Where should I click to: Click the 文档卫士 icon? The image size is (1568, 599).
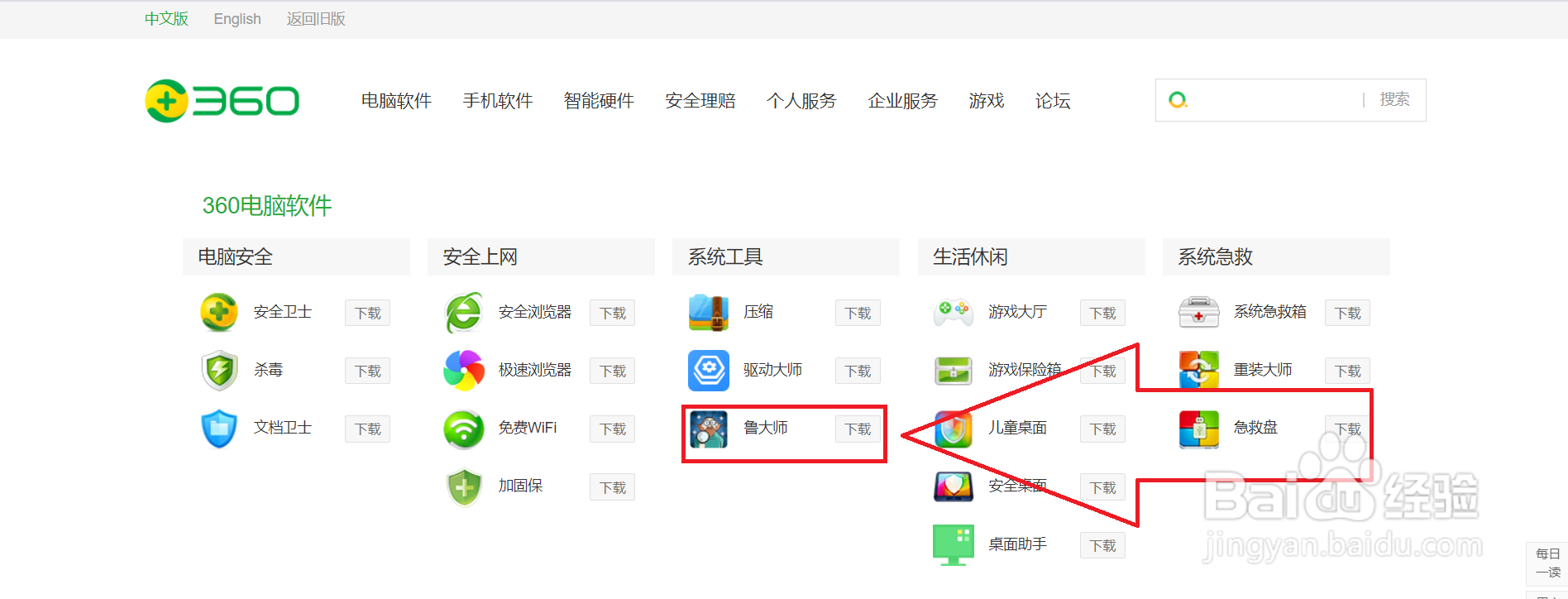(x=219, y=428)
